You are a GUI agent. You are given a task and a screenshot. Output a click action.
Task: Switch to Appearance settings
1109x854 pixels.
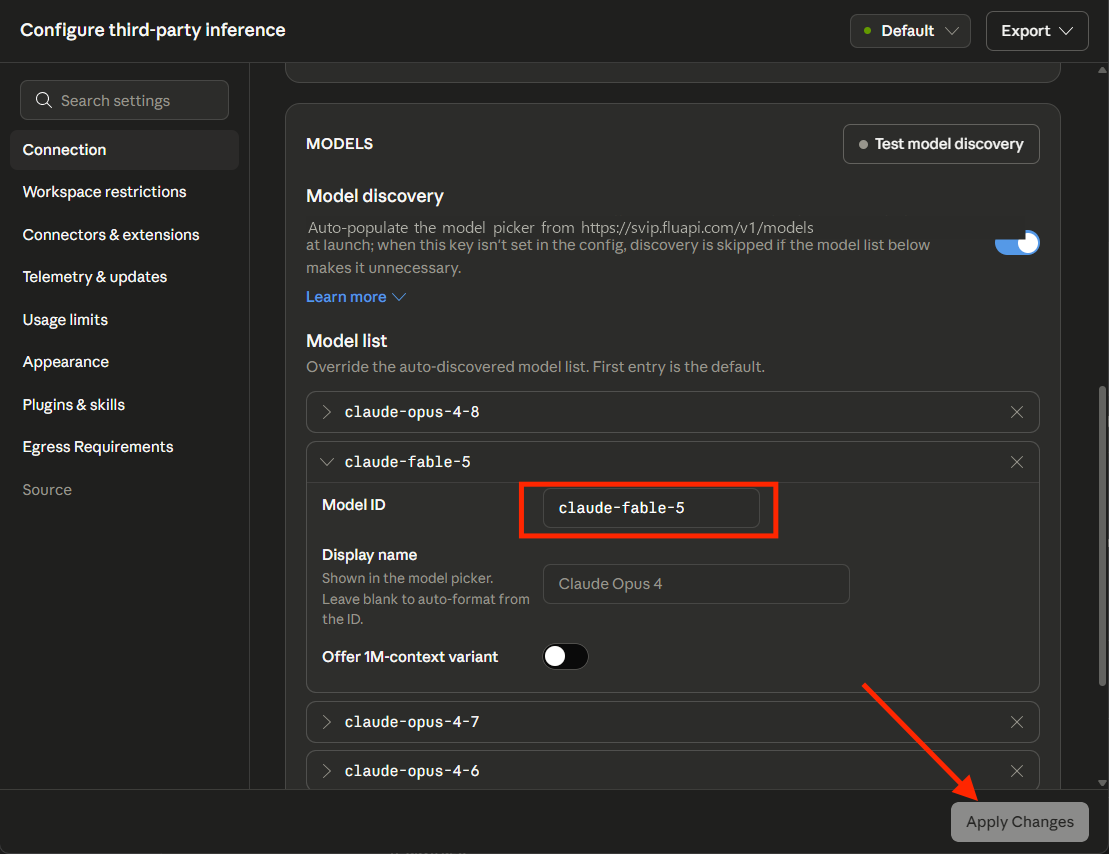(x=66, y=362)
